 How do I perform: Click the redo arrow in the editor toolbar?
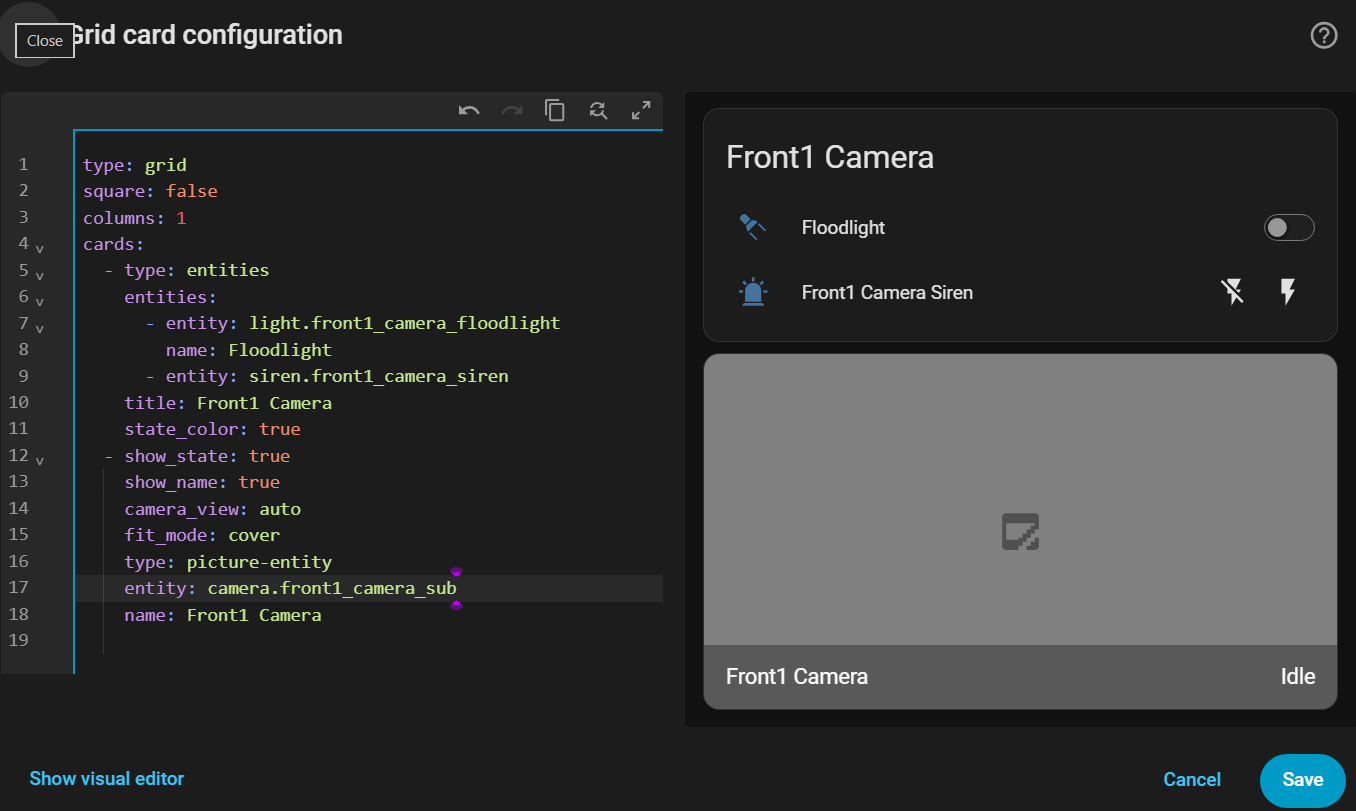(x=512, y=111)
